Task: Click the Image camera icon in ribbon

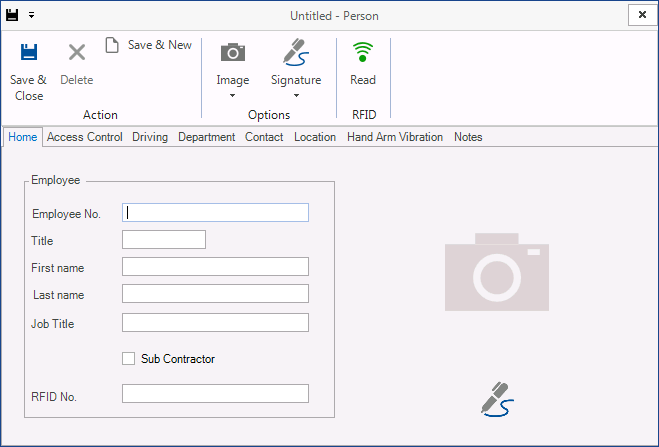Action: coord(233,52)
